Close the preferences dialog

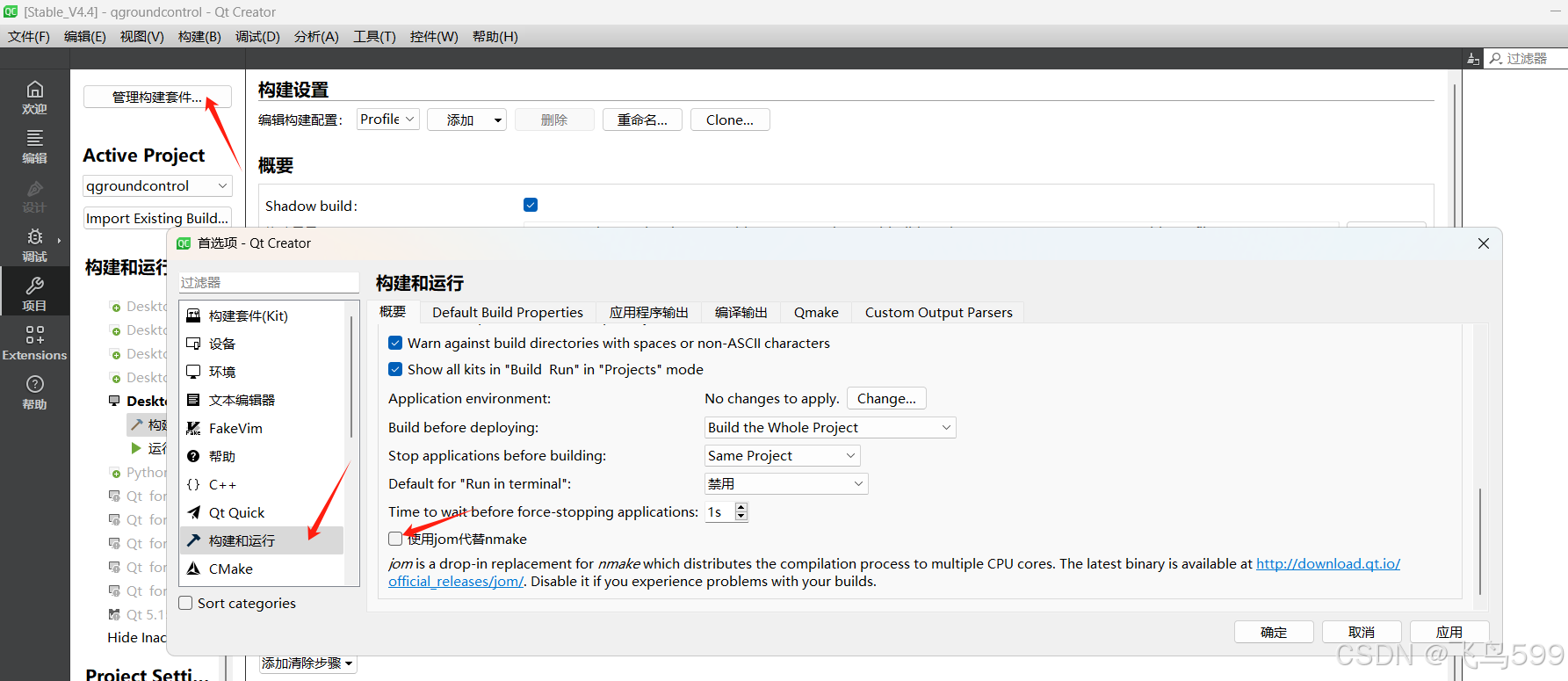[1484, 243]
